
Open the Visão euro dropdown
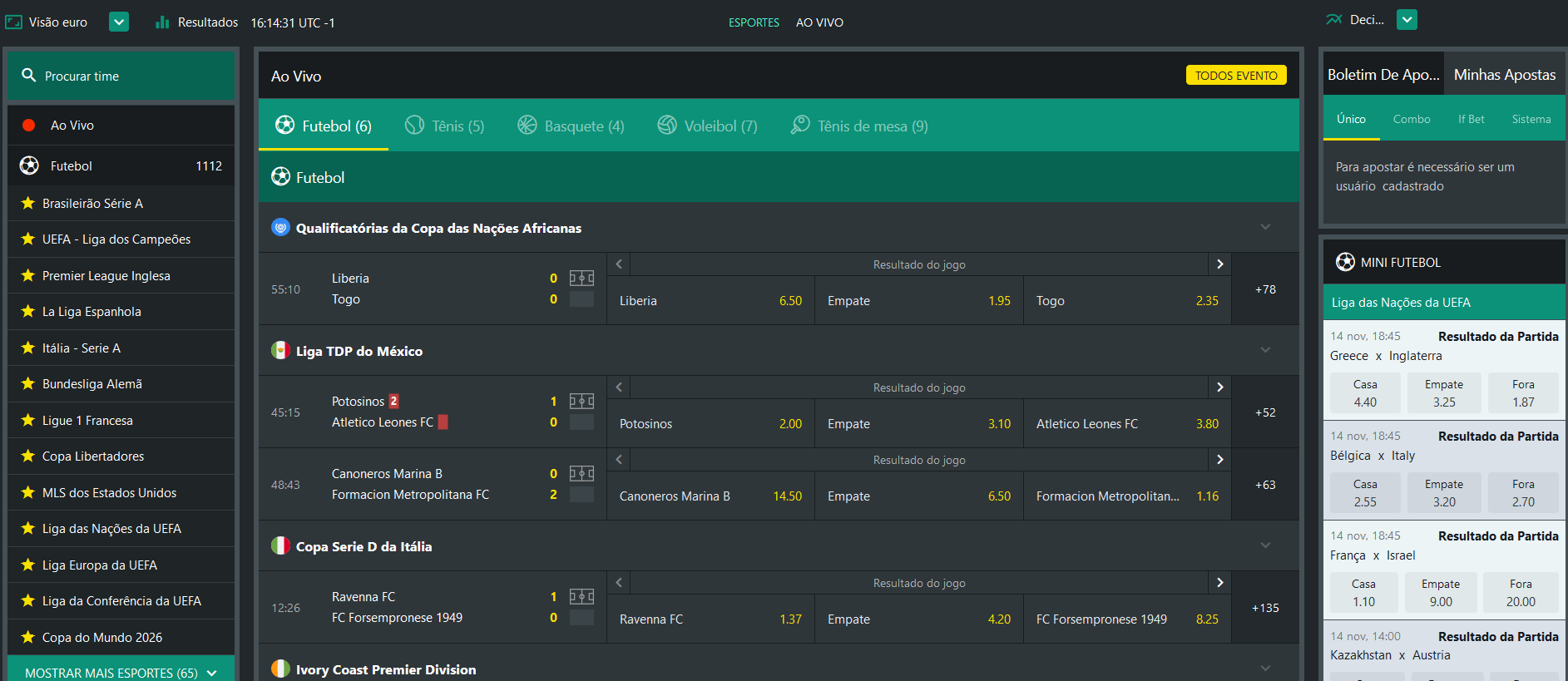click(x=119, y=22)
